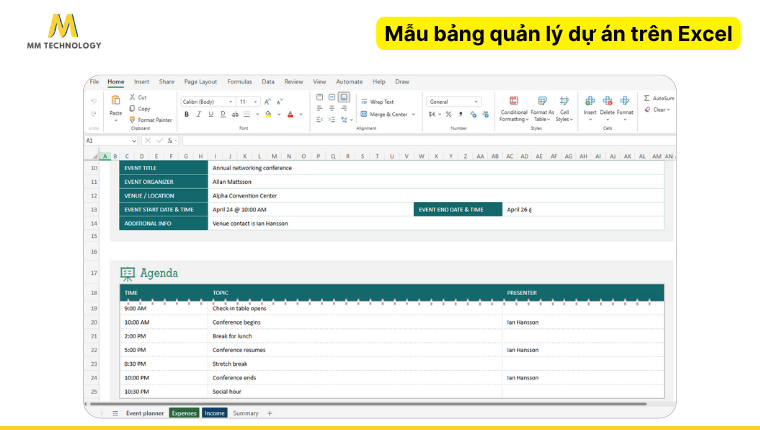Click into the formula bar input
Image resolution: width=760 pixels, height=430 pixels.
click(x=429, y=141)
